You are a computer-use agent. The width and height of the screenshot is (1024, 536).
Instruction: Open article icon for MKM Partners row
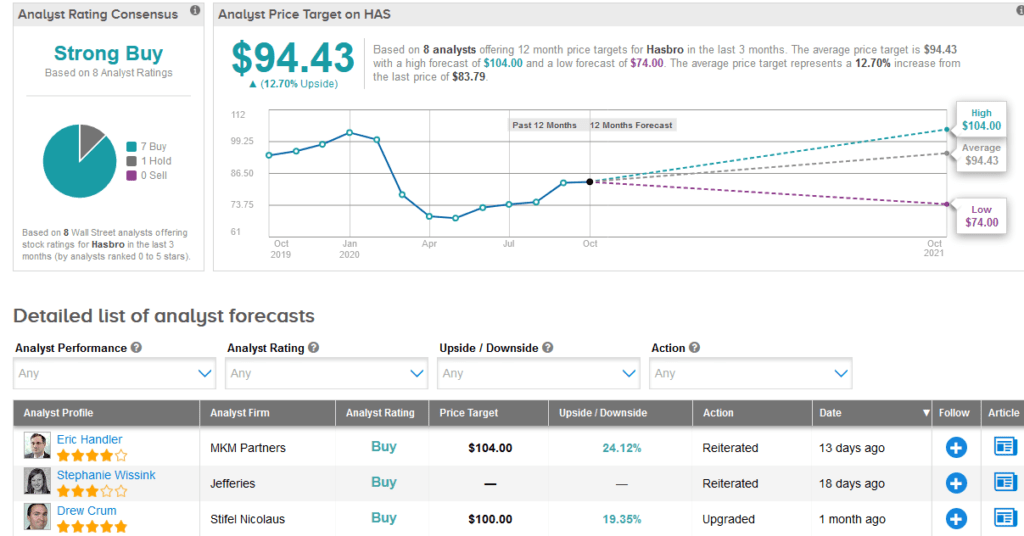(x=1004, y=447)
